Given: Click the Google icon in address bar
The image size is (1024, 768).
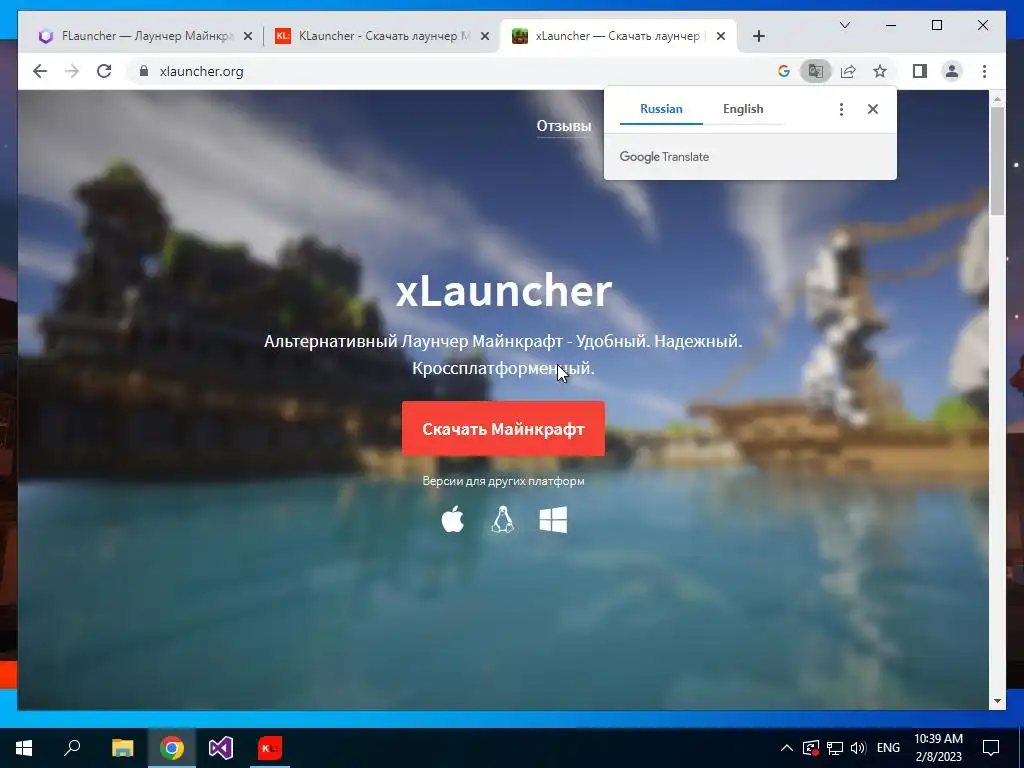Looking at the screenshot, I should click(x=784, y=71).
